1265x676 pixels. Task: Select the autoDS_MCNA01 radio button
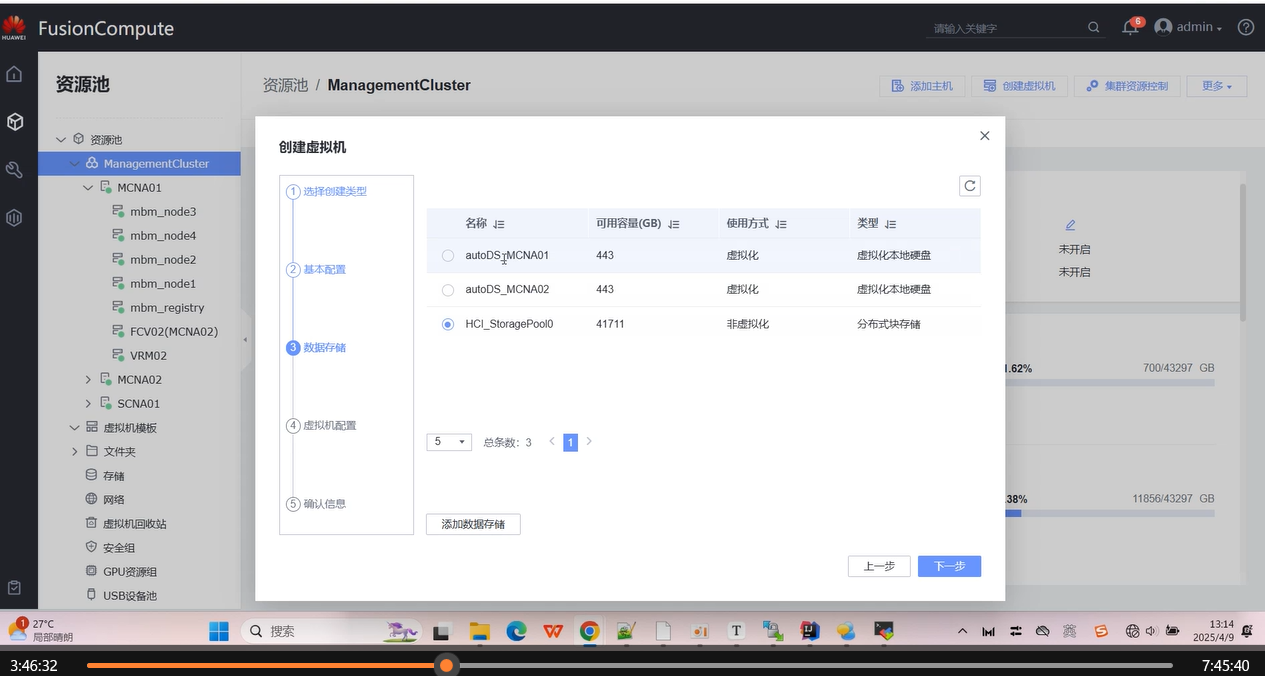[x=448, y=256]
